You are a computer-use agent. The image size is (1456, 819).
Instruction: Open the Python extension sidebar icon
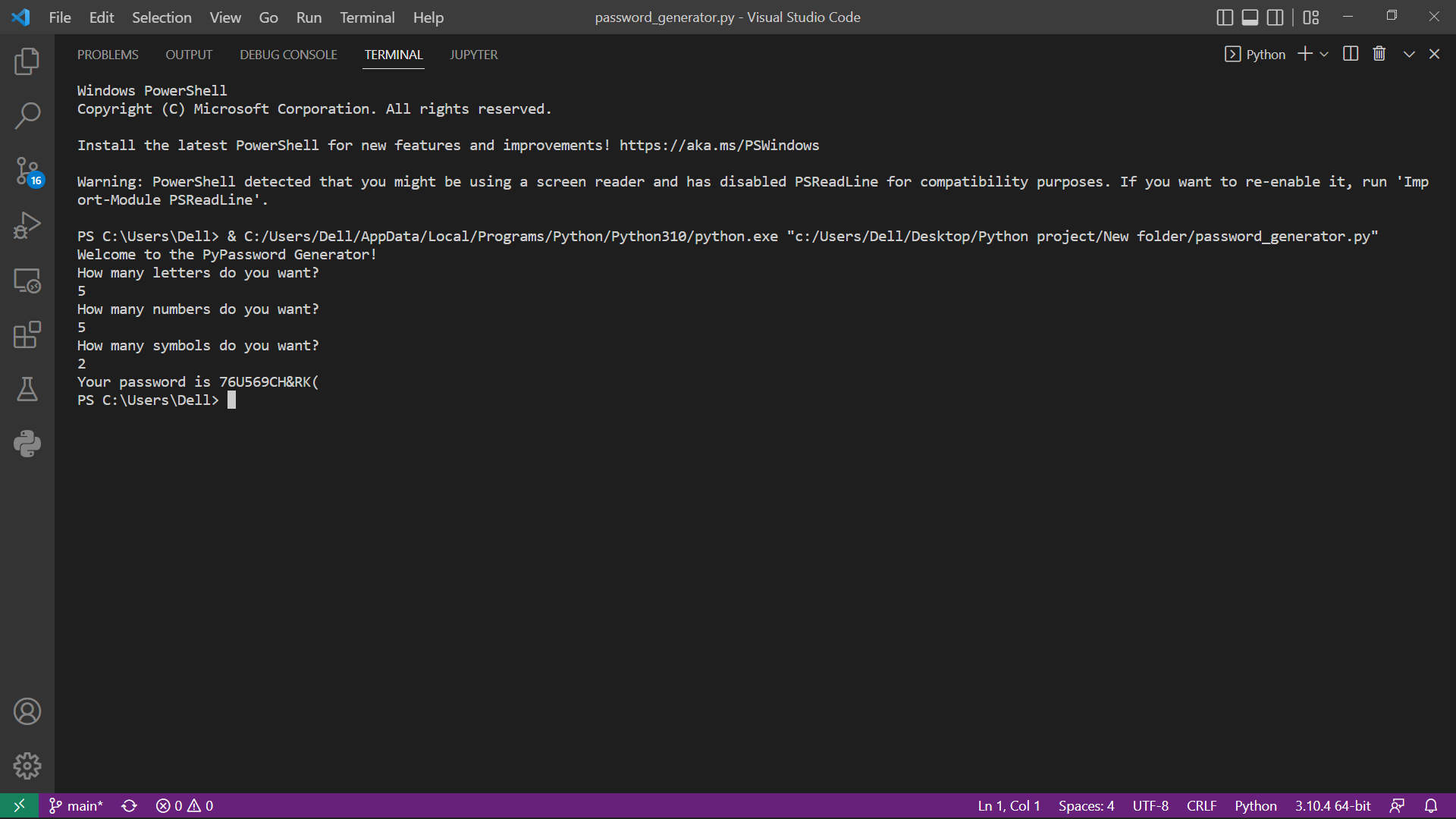click(x=27, y=444)
